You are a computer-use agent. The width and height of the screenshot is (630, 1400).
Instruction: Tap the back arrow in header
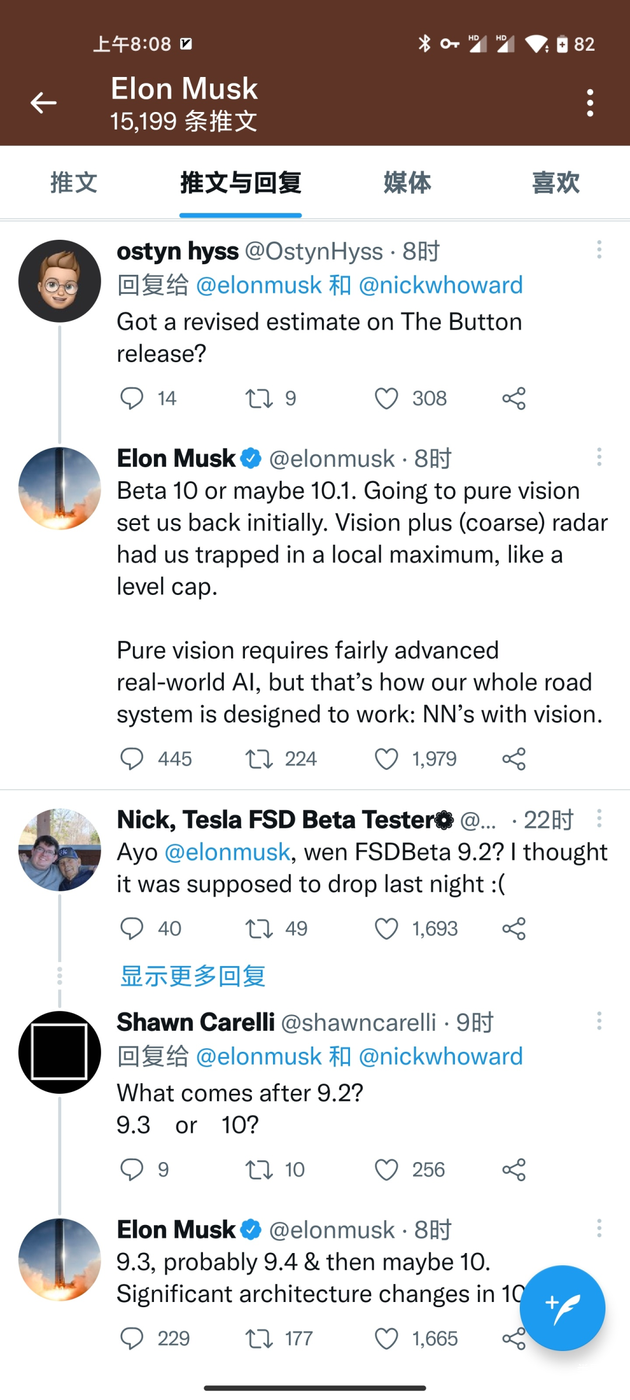coord(43,102)
